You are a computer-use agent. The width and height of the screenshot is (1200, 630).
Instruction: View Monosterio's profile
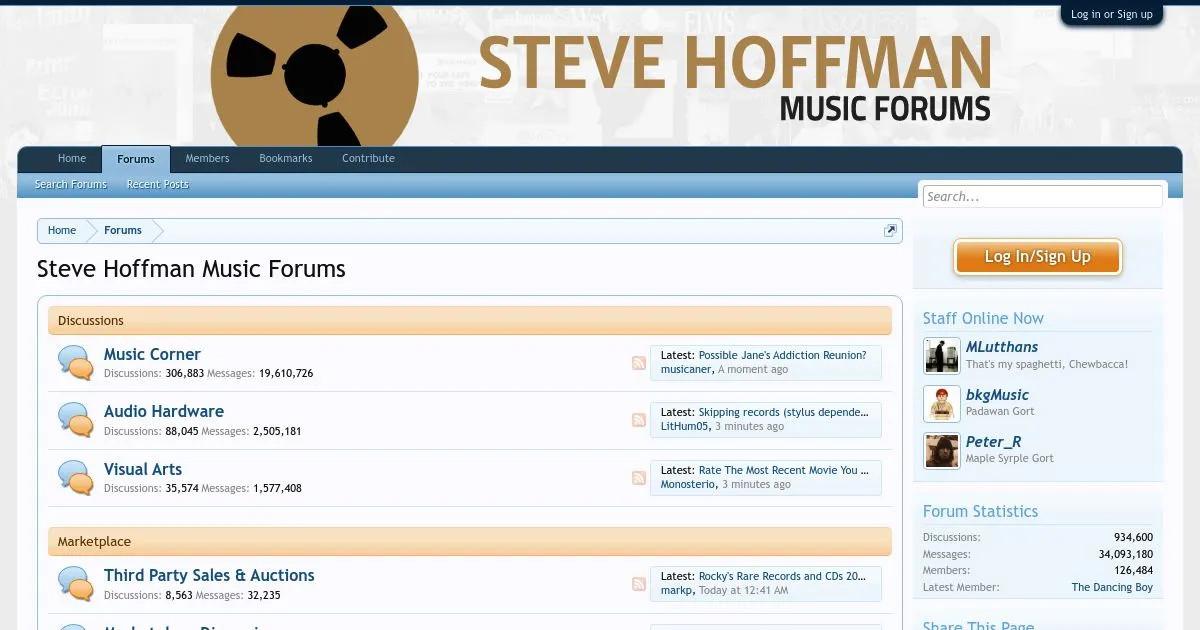click(688, 484)
